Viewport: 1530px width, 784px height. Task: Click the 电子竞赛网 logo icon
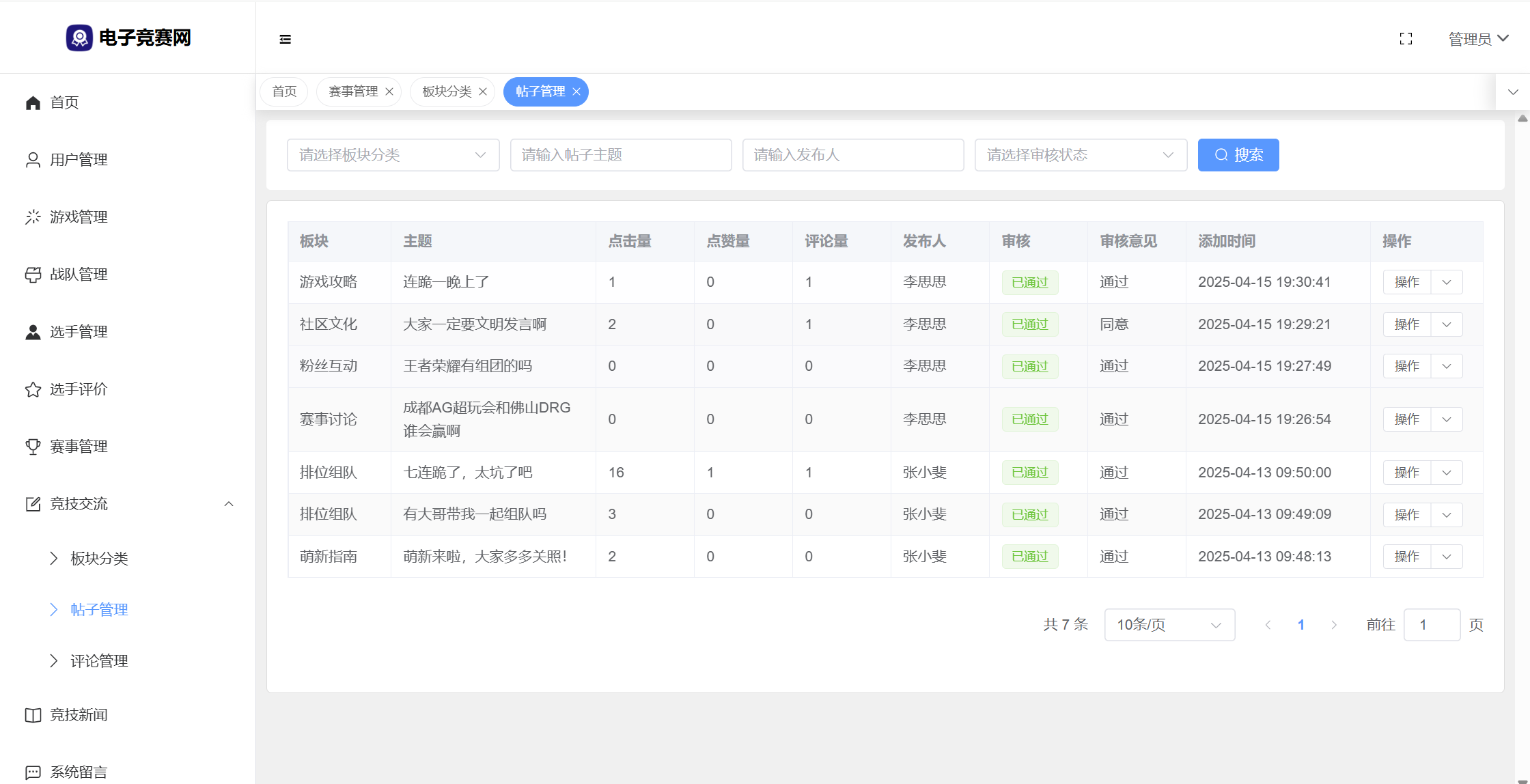(x=79, y=38)
